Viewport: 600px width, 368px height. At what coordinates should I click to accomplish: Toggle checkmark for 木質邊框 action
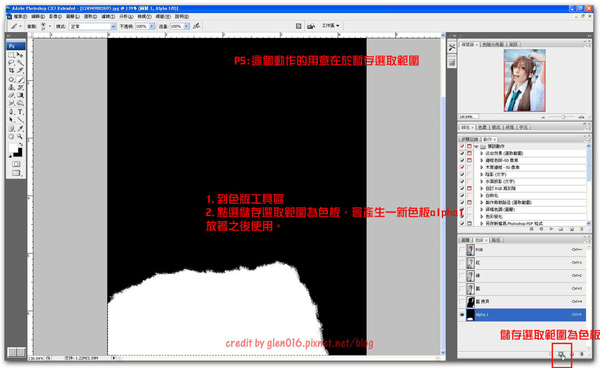pyautogui.click(x=462, y=167)
